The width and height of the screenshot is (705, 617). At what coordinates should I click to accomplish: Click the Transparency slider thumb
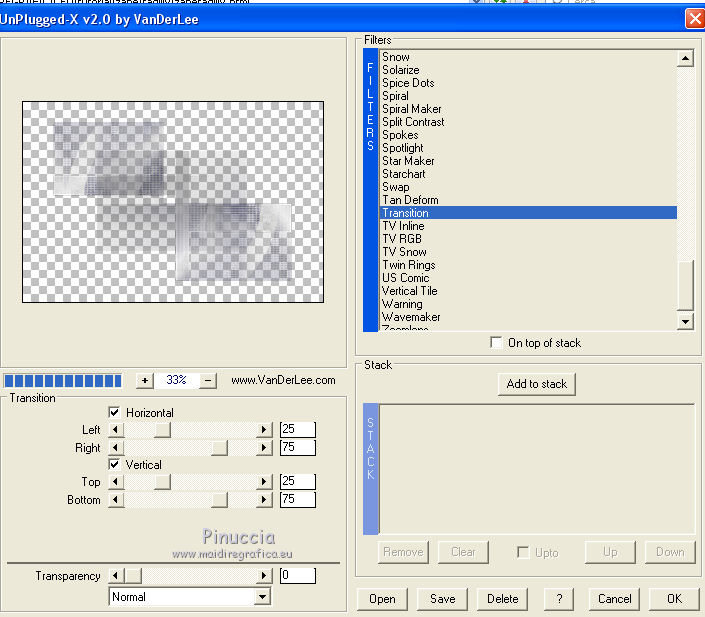[x=133, y=576]
